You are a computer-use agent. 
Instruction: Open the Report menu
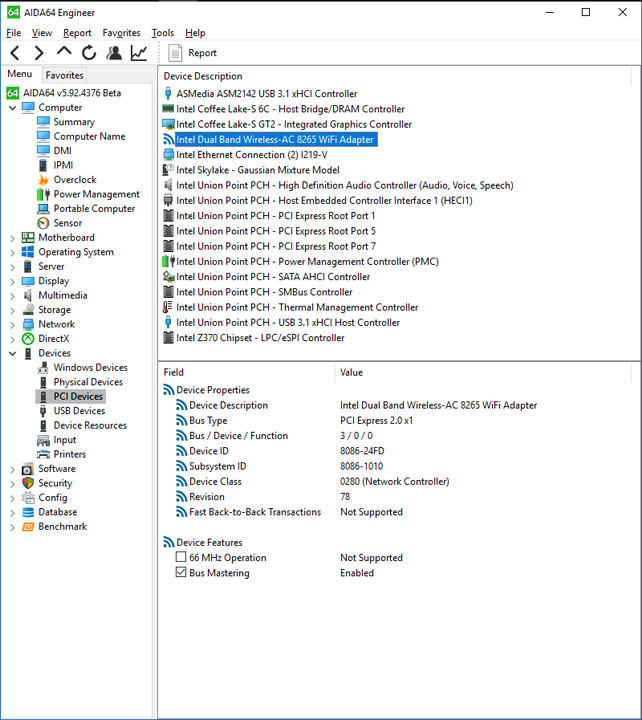tap(77, 33)
